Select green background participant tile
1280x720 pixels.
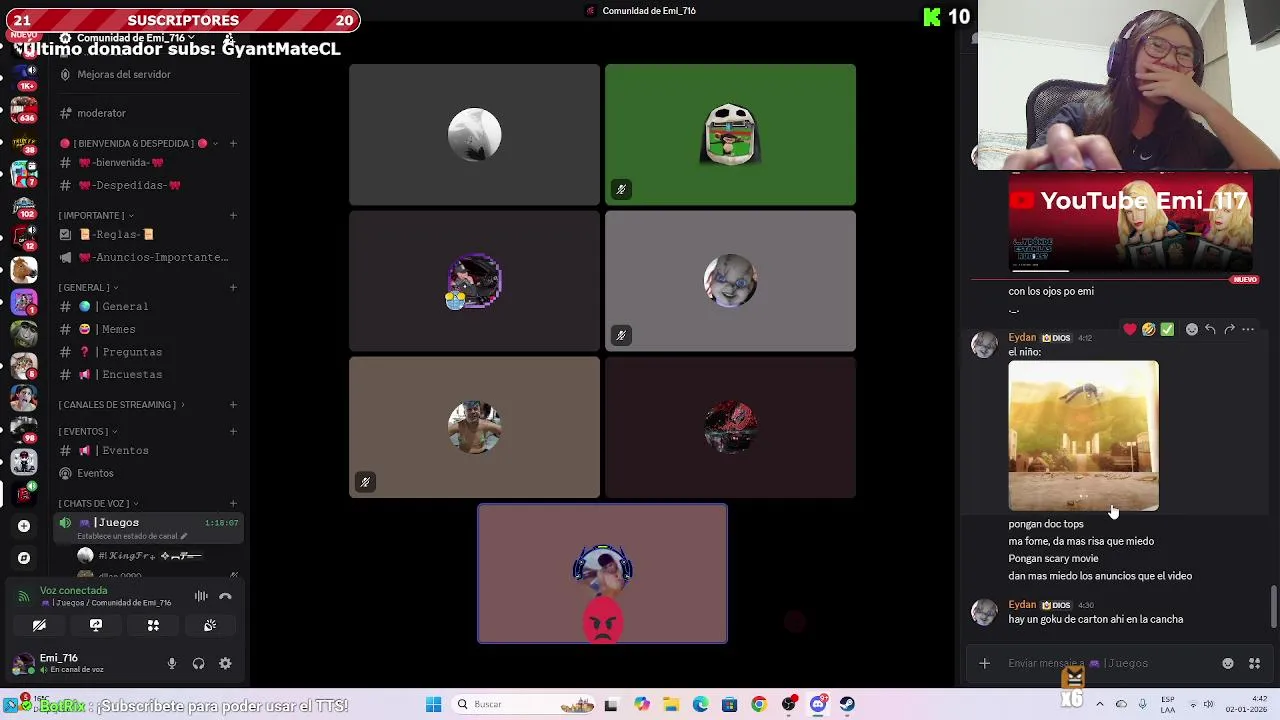pyautogui.click(x=730, y=134)
